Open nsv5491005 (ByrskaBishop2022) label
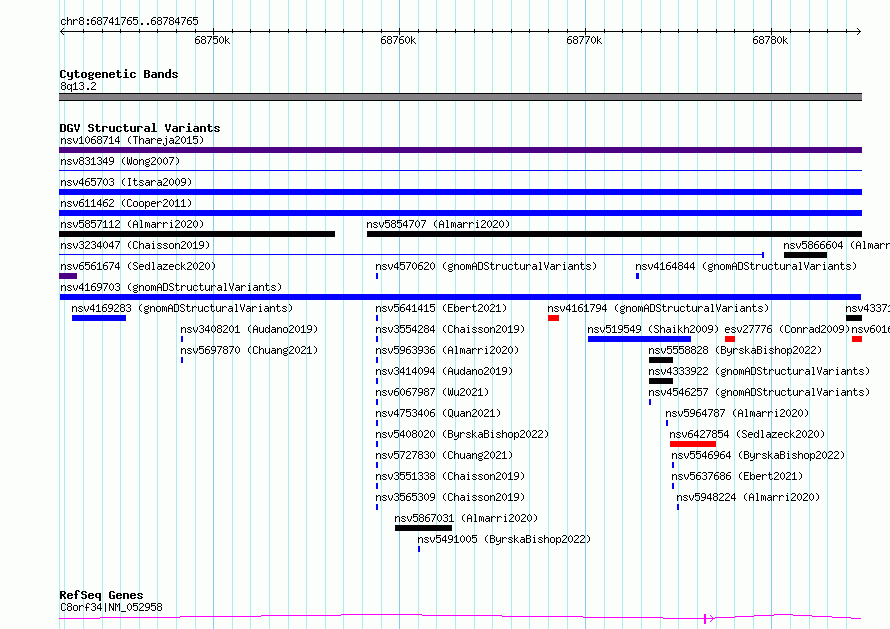The image size is (890, 629). [x=504, y=539]
